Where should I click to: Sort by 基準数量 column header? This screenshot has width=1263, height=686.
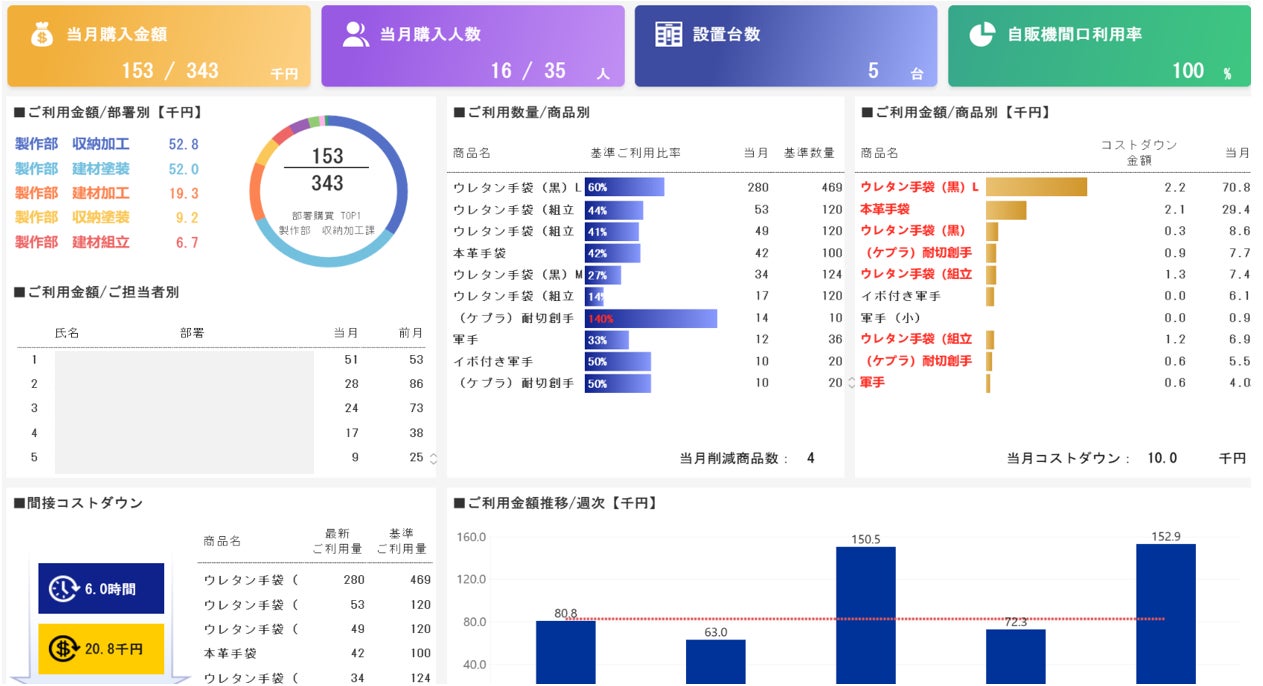click(x=809, y=153)
